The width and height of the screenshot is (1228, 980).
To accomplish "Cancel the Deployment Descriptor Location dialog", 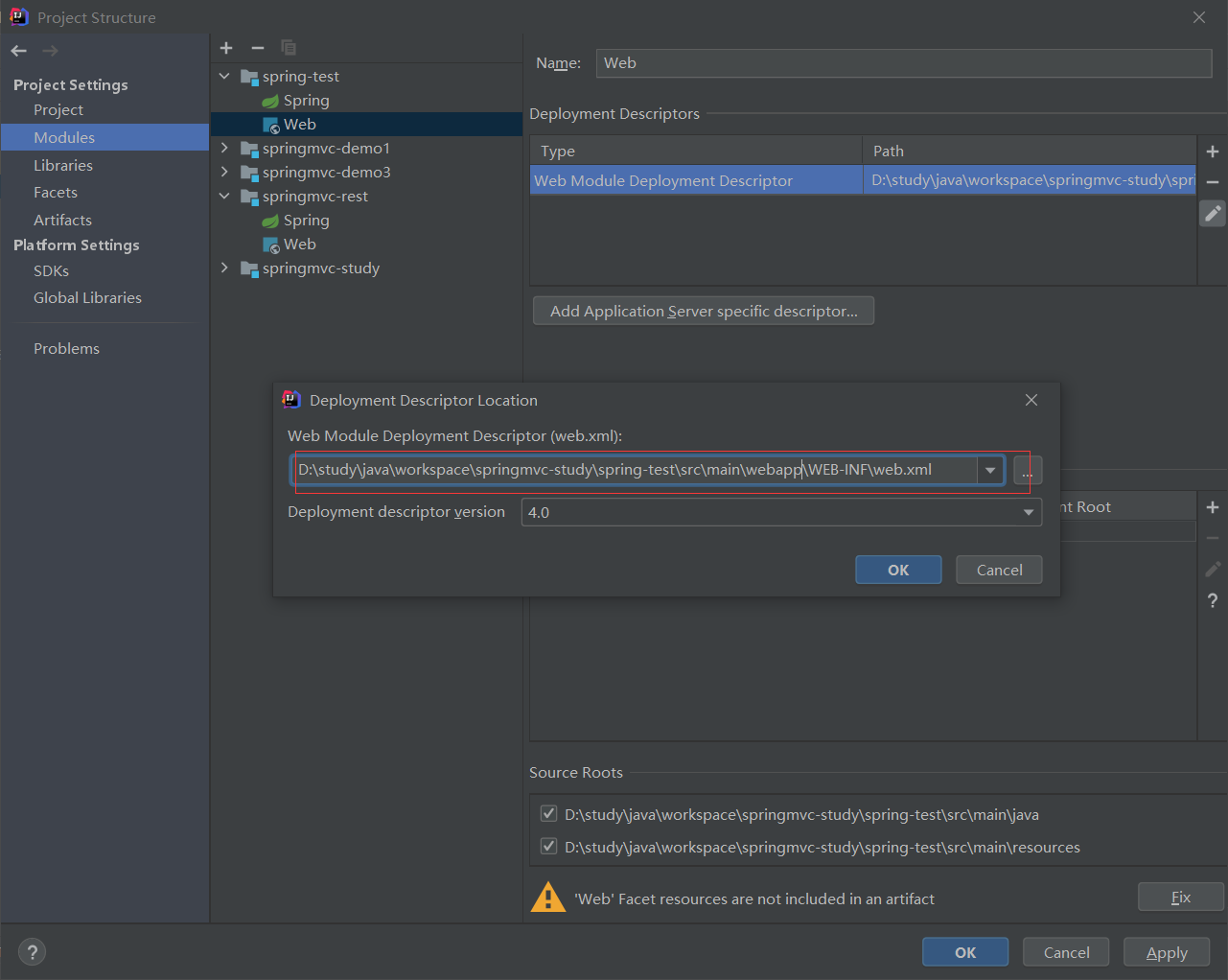I will coord(999,570).
